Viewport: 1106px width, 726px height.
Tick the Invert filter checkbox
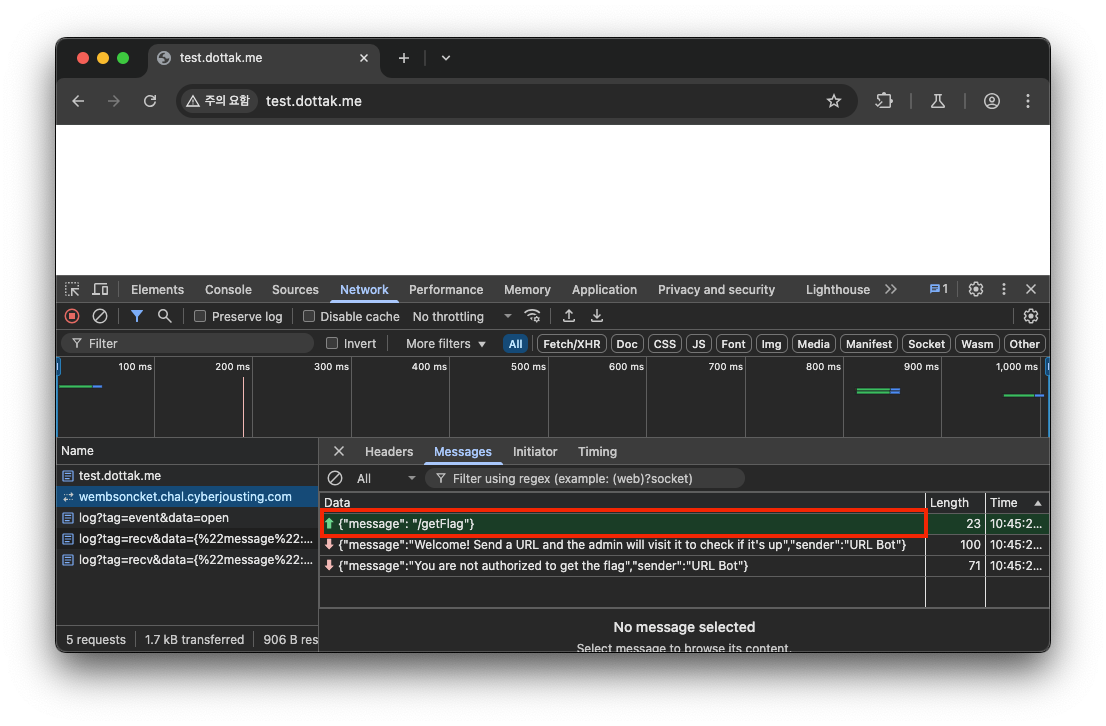point(332,344)
